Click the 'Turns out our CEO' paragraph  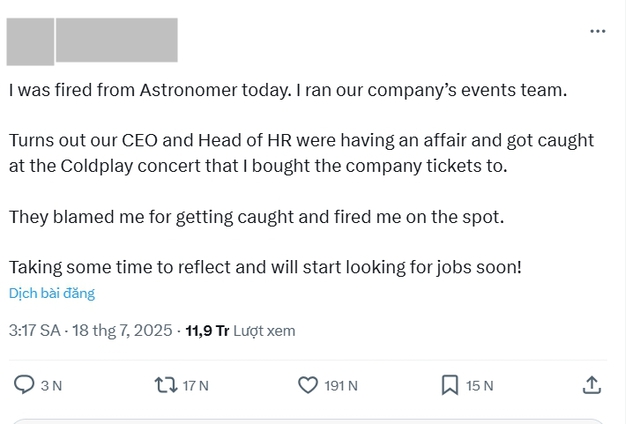coord(301,153)
